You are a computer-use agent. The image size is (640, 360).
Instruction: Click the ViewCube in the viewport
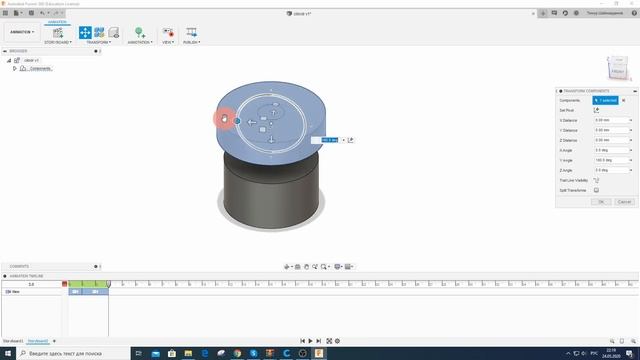[617, 69]
